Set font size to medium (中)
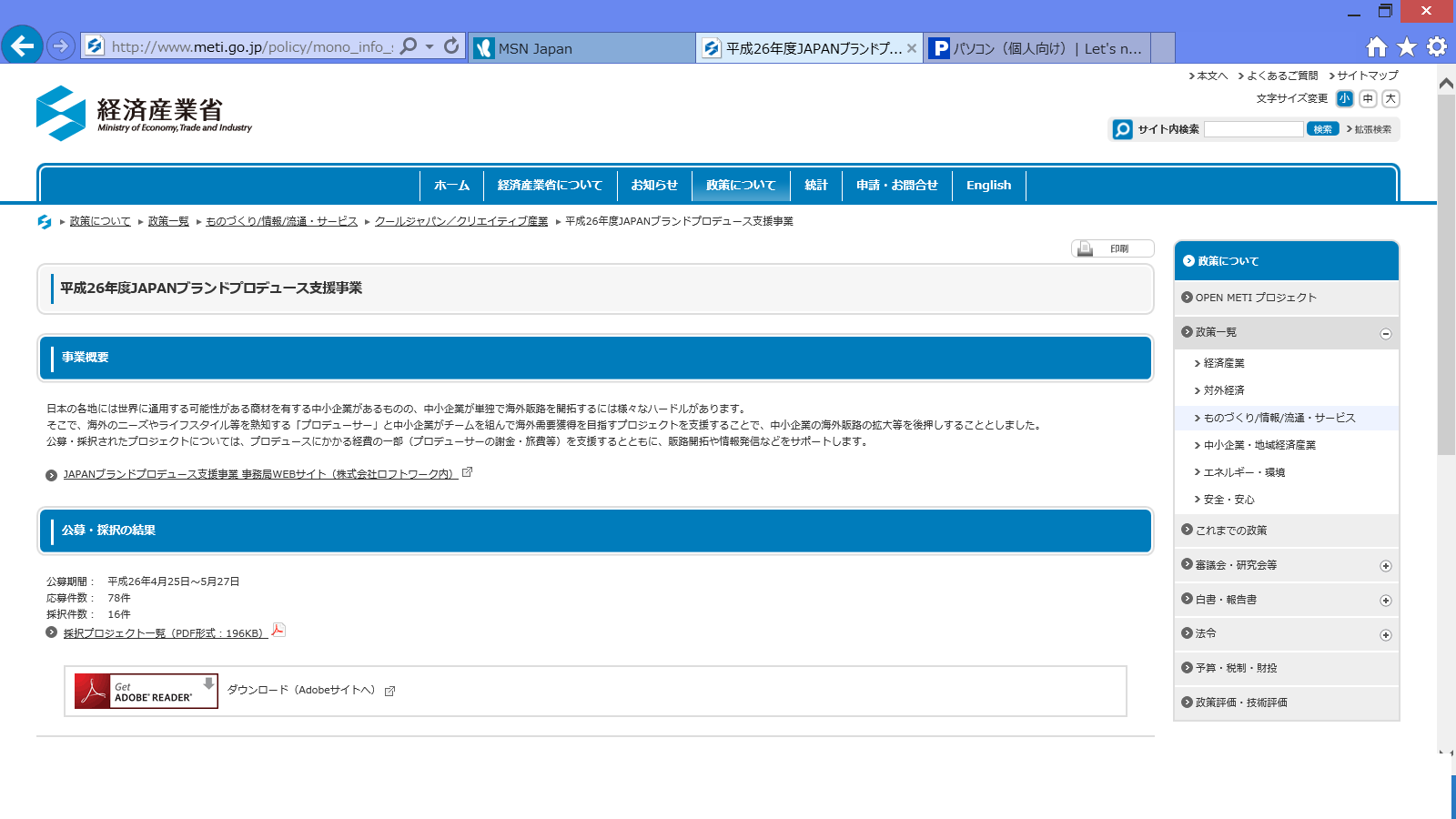Viewport: 1456px width, 819px height. click(x=1368, y=98)
